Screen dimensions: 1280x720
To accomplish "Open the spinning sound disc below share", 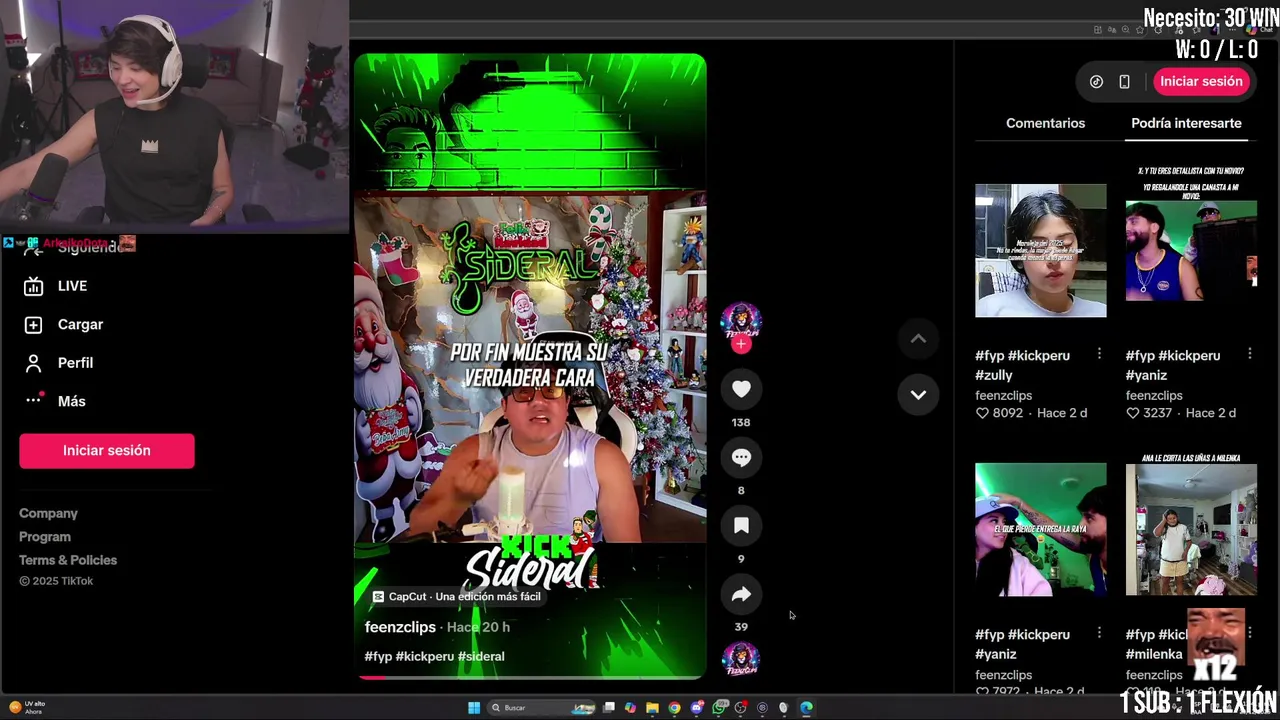I will 741,658.
